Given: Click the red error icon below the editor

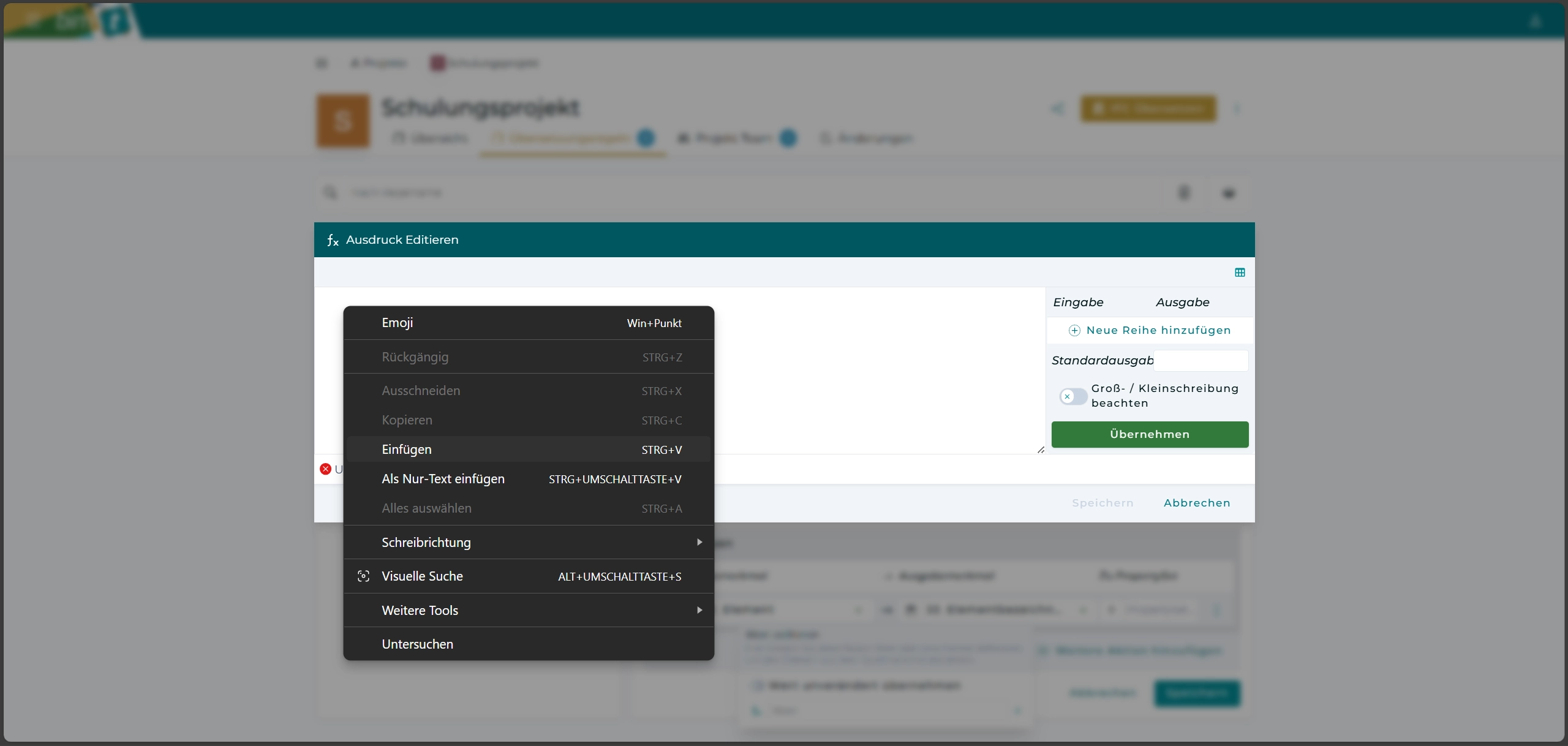Looking at the screenshot, I should [x=325, y=469].
